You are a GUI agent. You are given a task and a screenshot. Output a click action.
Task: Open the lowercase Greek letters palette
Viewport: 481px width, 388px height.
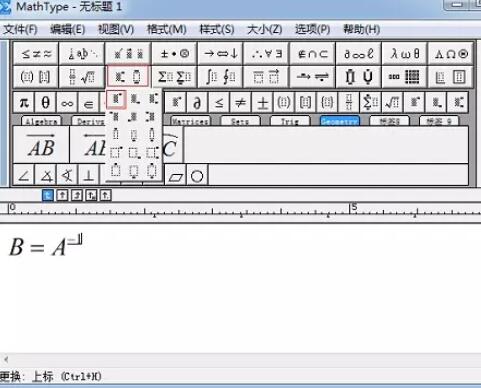pos(404,53)
